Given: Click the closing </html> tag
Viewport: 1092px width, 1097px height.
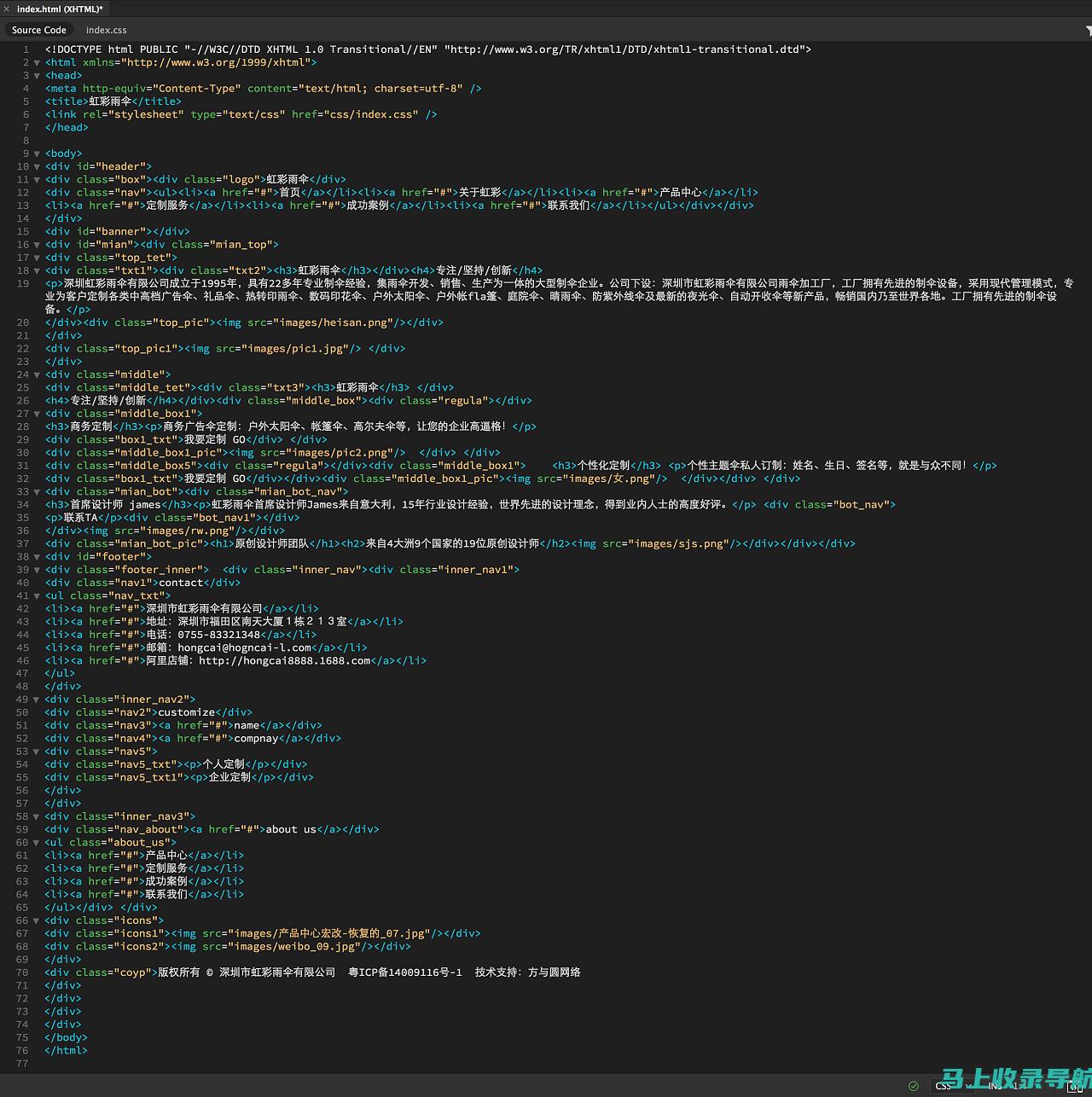Looking at the screenshot, I should tap(67, 1050).
